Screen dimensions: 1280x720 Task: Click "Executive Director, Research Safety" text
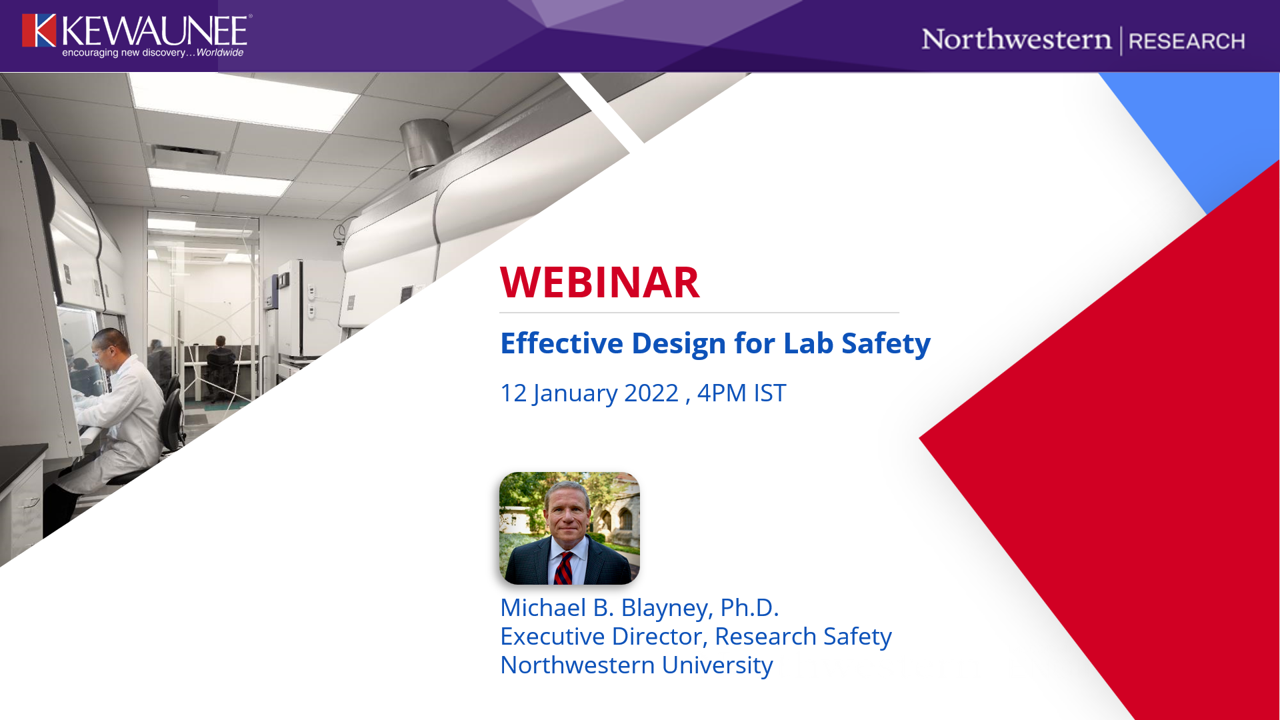[696, 636]
